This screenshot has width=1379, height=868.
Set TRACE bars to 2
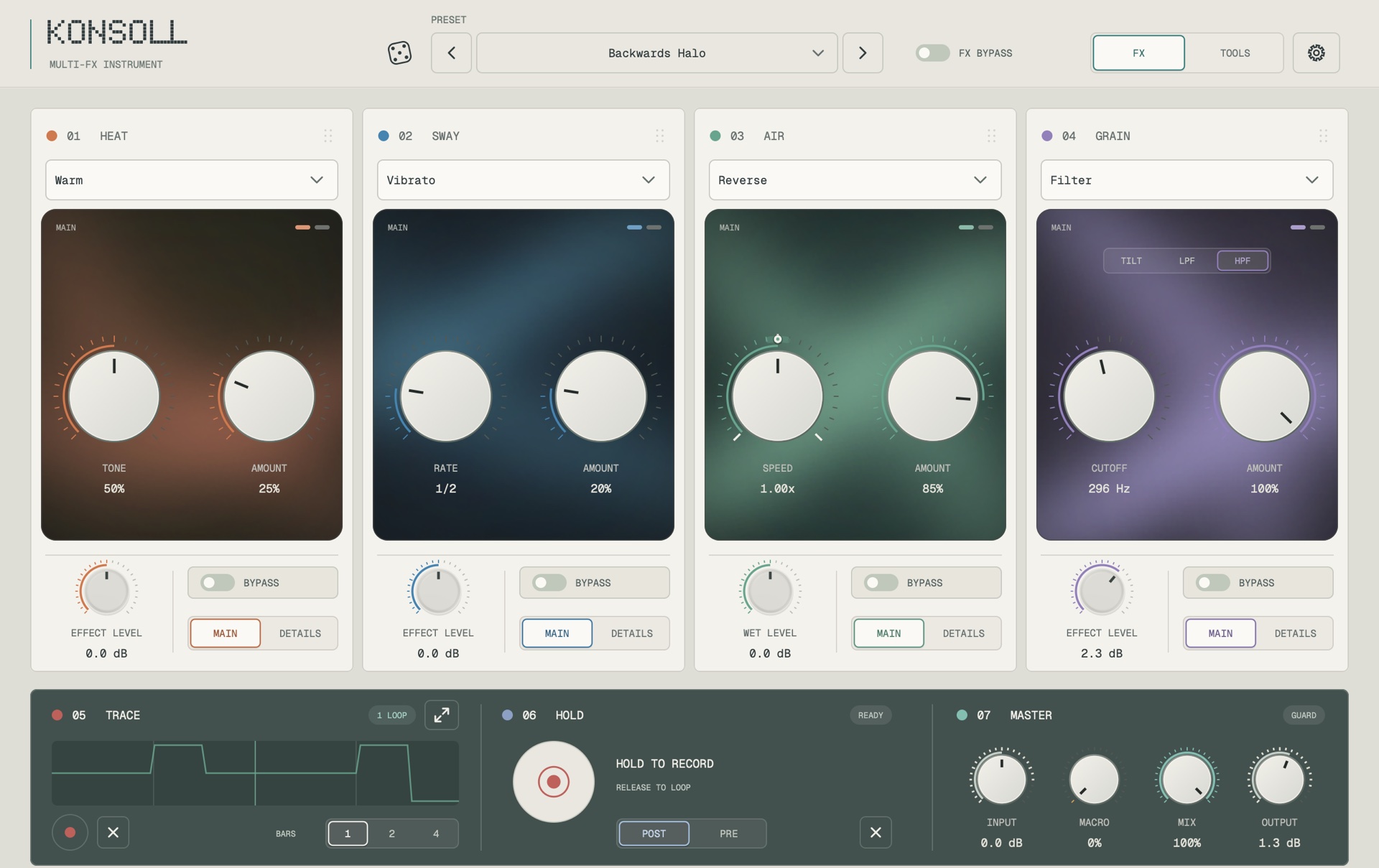[x=391, y=834]
